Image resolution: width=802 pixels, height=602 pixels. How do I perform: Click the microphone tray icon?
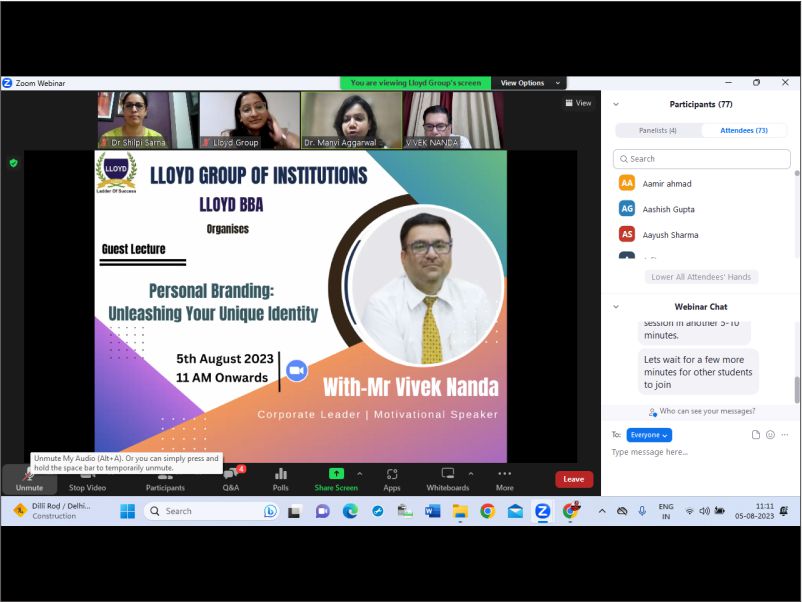642,511
